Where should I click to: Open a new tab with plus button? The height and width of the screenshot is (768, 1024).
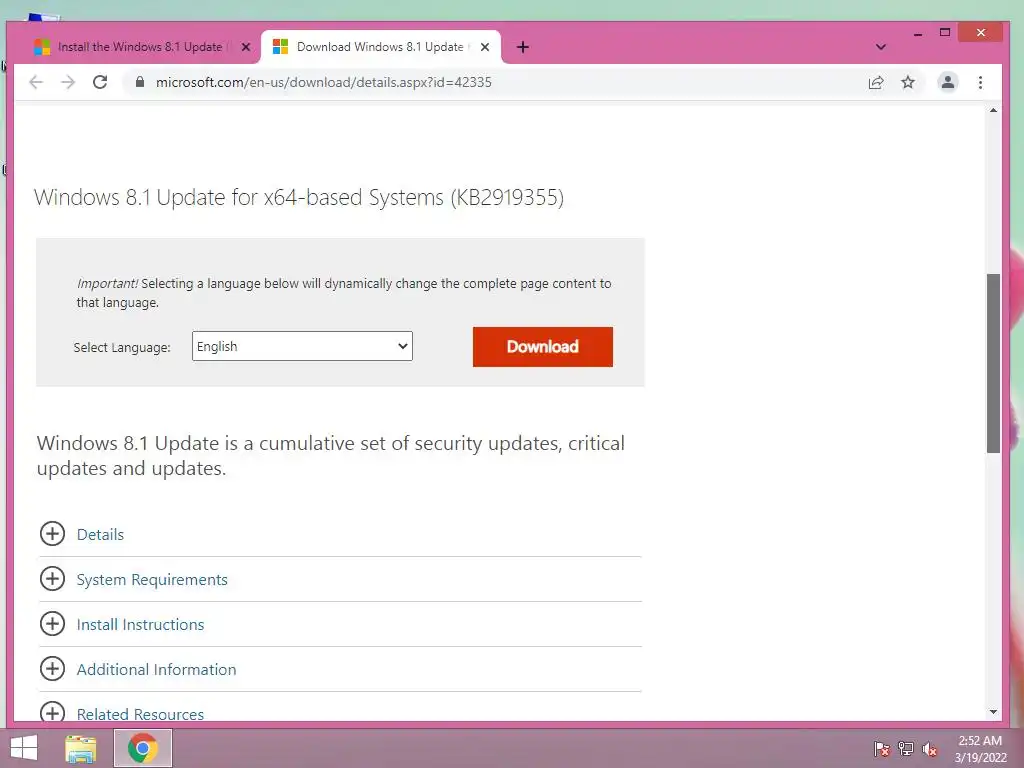pyautogui.click(x=522, y=47)
